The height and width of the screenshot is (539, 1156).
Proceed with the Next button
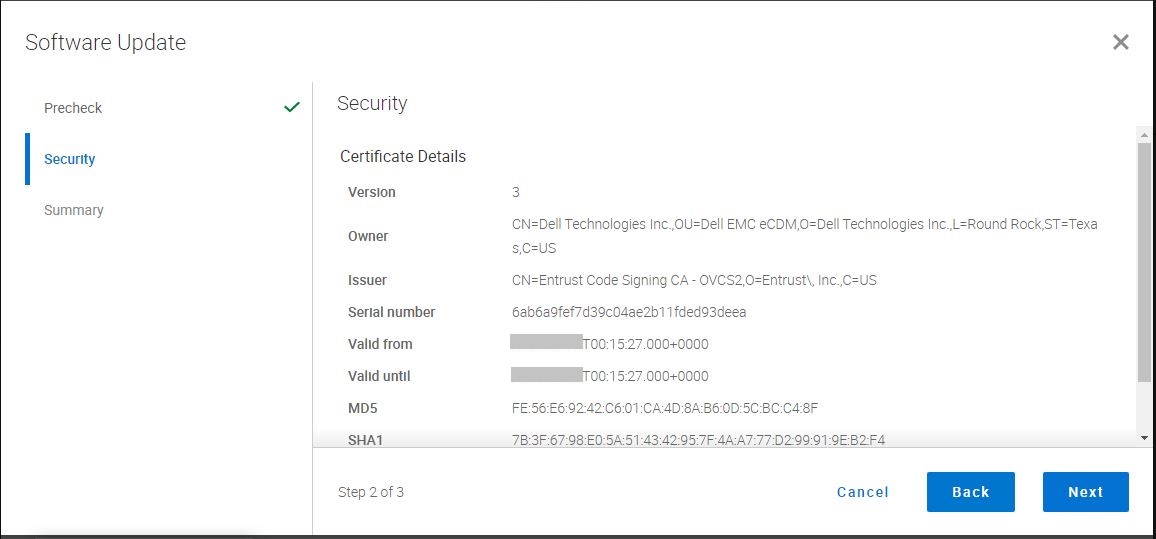(x=1085, y=492)
